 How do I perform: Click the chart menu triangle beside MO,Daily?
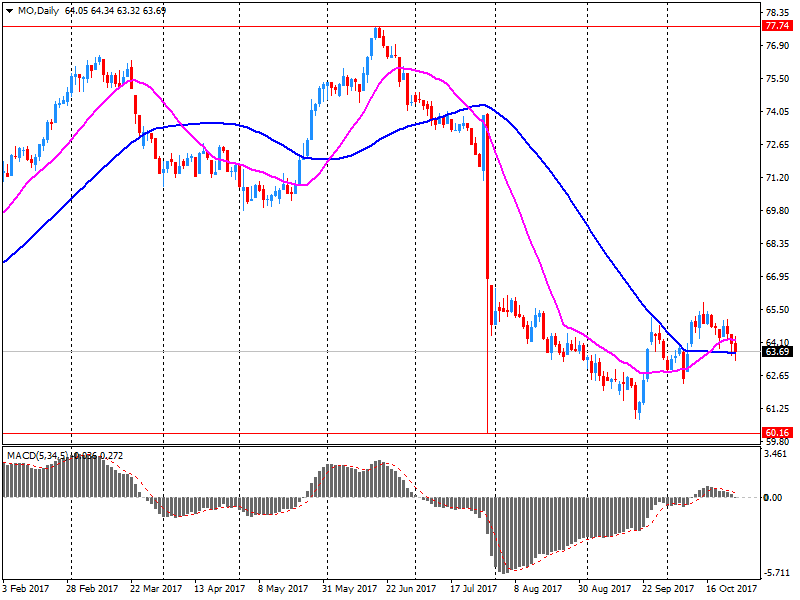(x=9, y=11)
